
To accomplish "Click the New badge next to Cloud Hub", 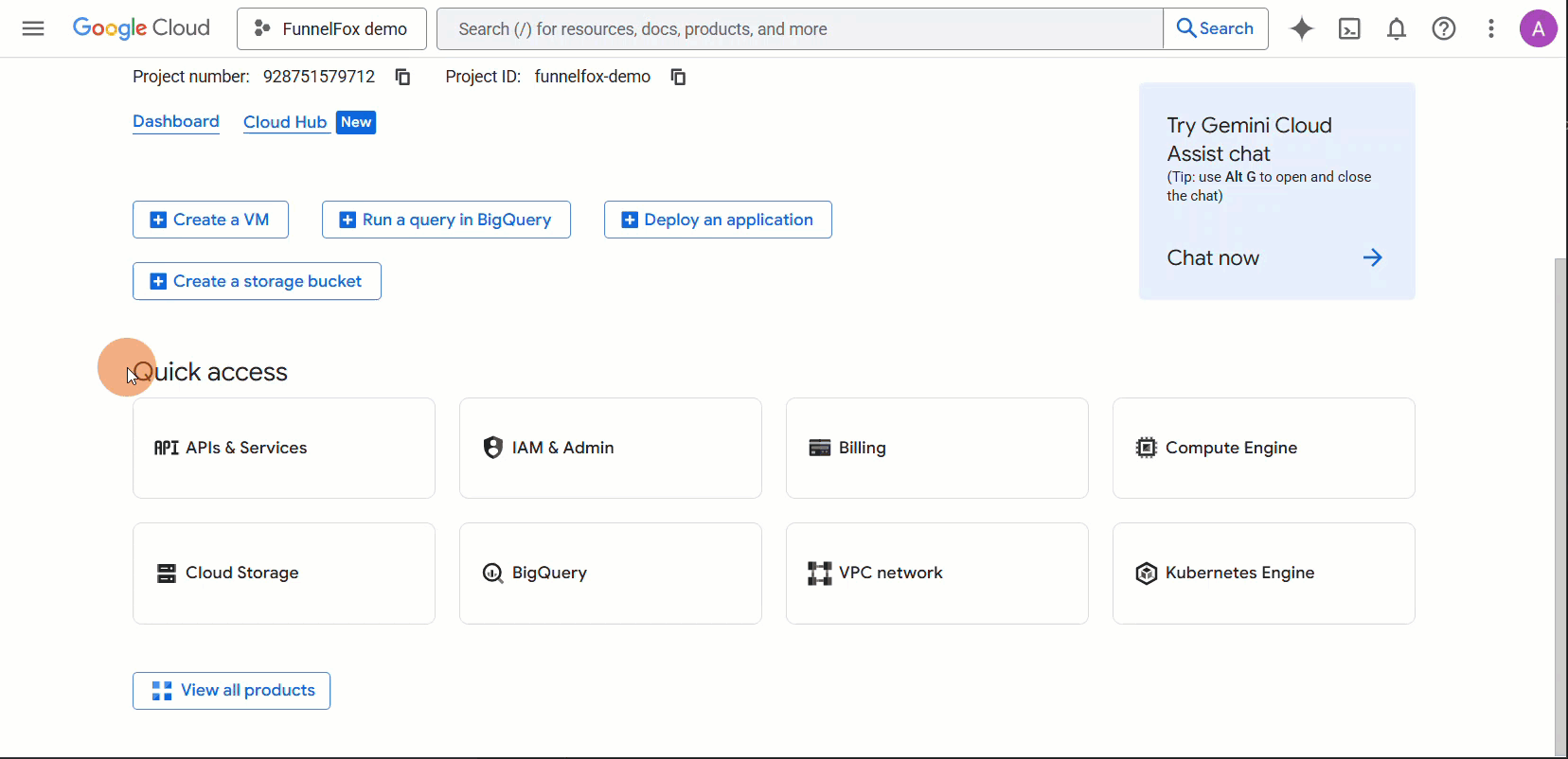I will (x=356, y=122).
